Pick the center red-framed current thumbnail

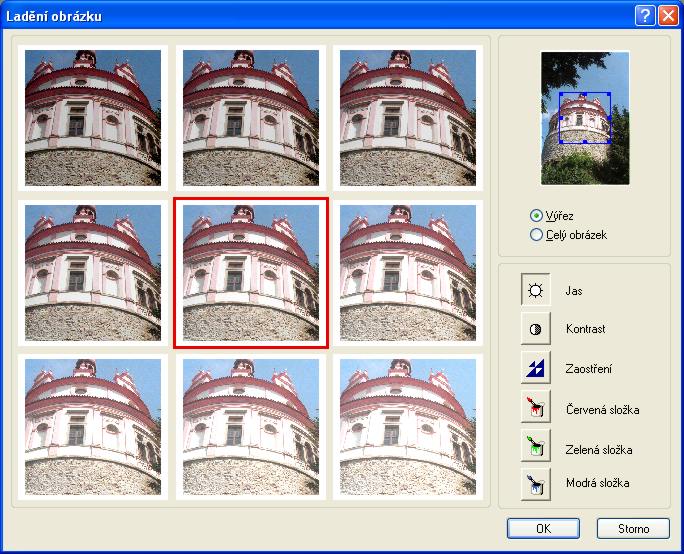(251, 273)
